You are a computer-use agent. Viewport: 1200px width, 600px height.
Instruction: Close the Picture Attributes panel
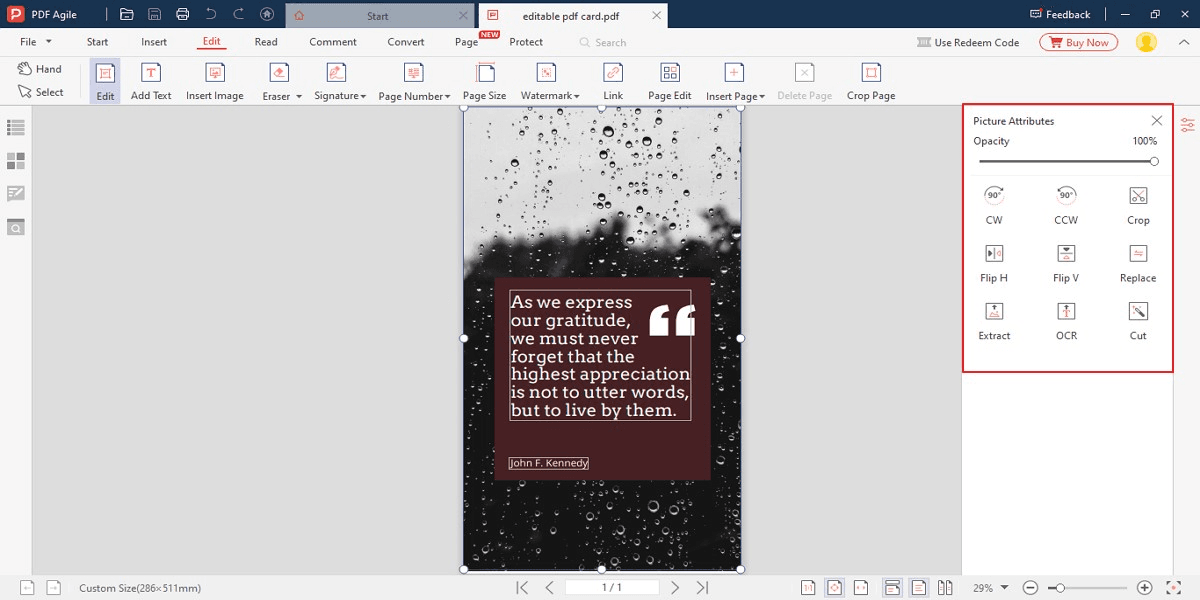click(1157, 121)
